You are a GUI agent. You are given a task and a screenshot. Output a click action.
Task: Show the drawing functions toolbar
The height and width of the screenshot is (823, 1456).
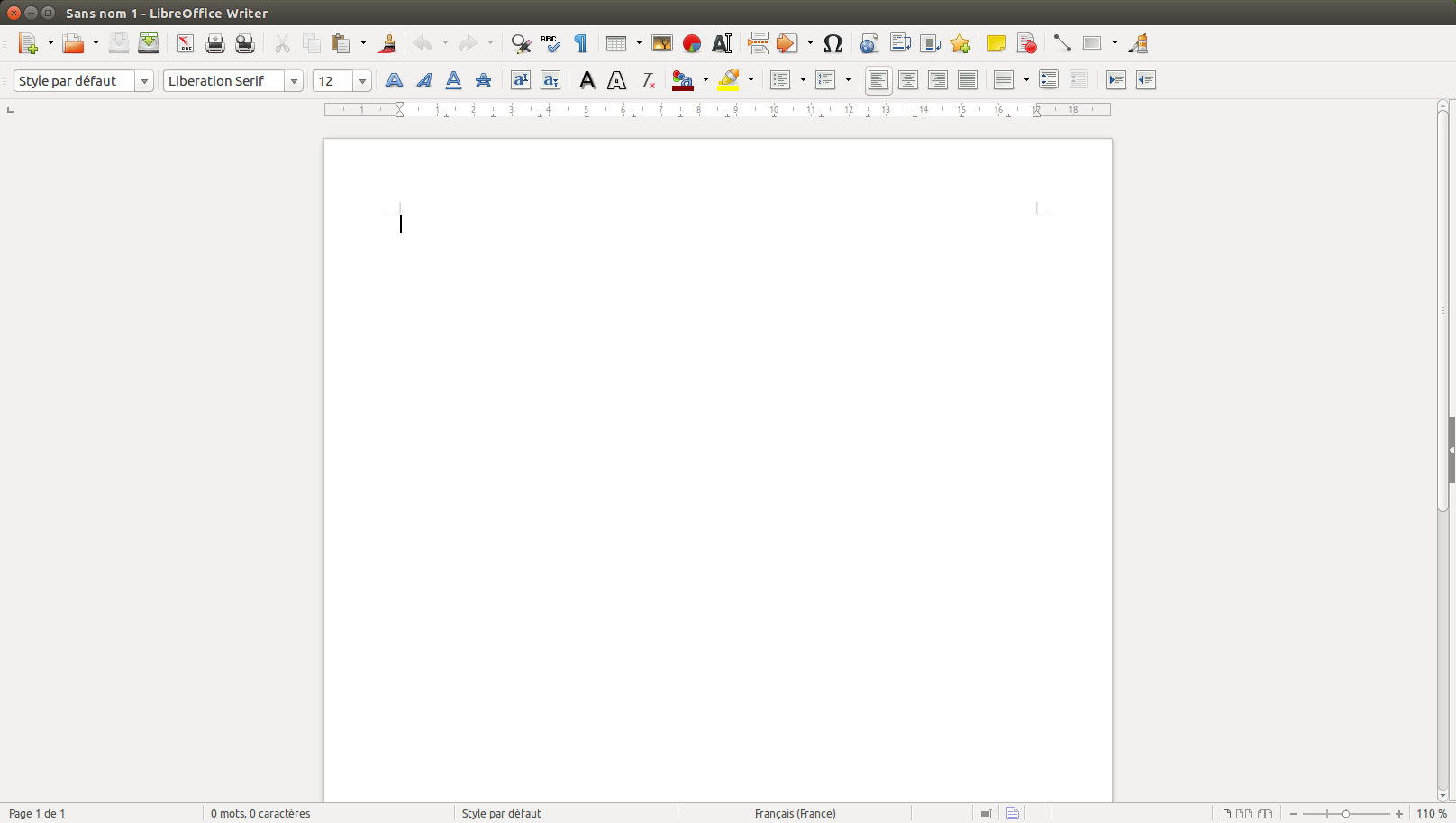1139,43
